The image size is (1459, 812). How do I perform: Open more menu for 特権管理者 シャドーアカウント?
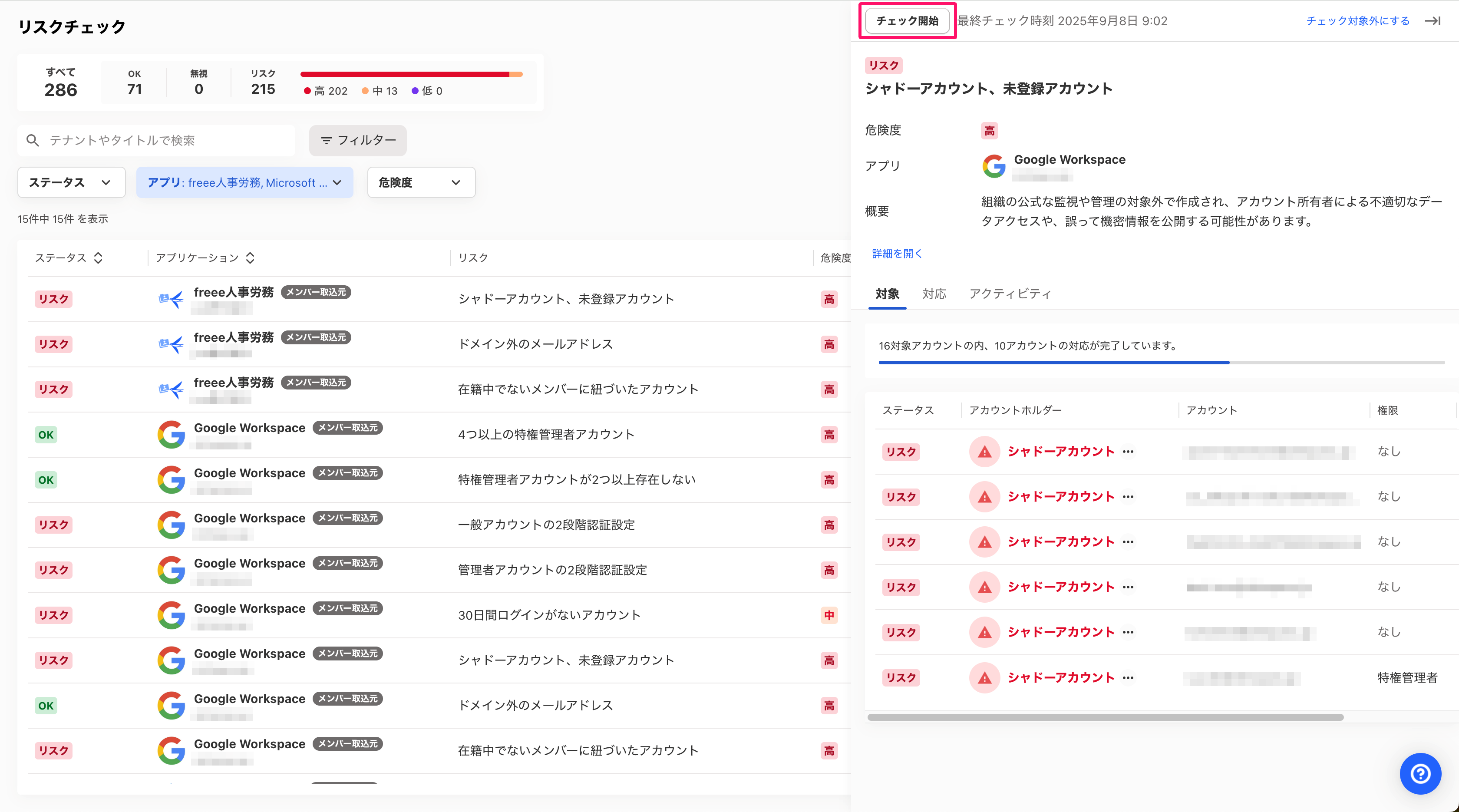(1128, 678)
